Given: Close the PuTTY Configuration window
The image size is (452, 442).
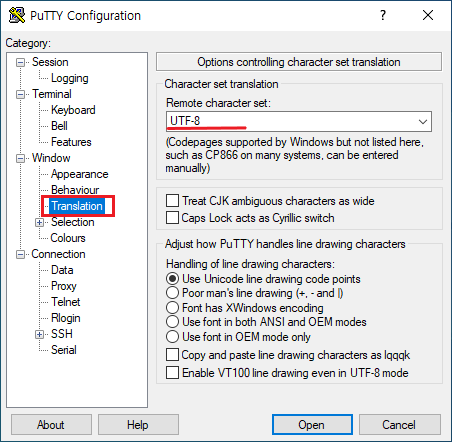Looking at the screenshot, I should 428,15.
